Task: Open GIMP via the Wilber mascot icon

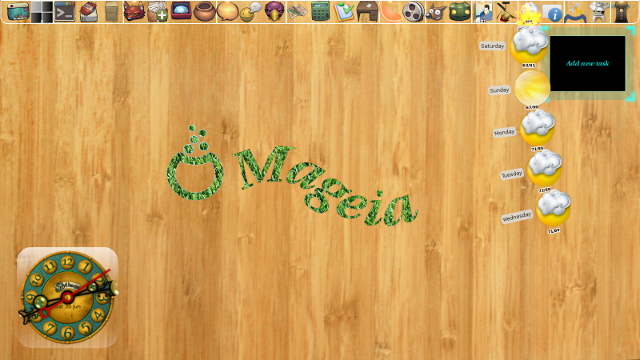Action: pos(436,11)
